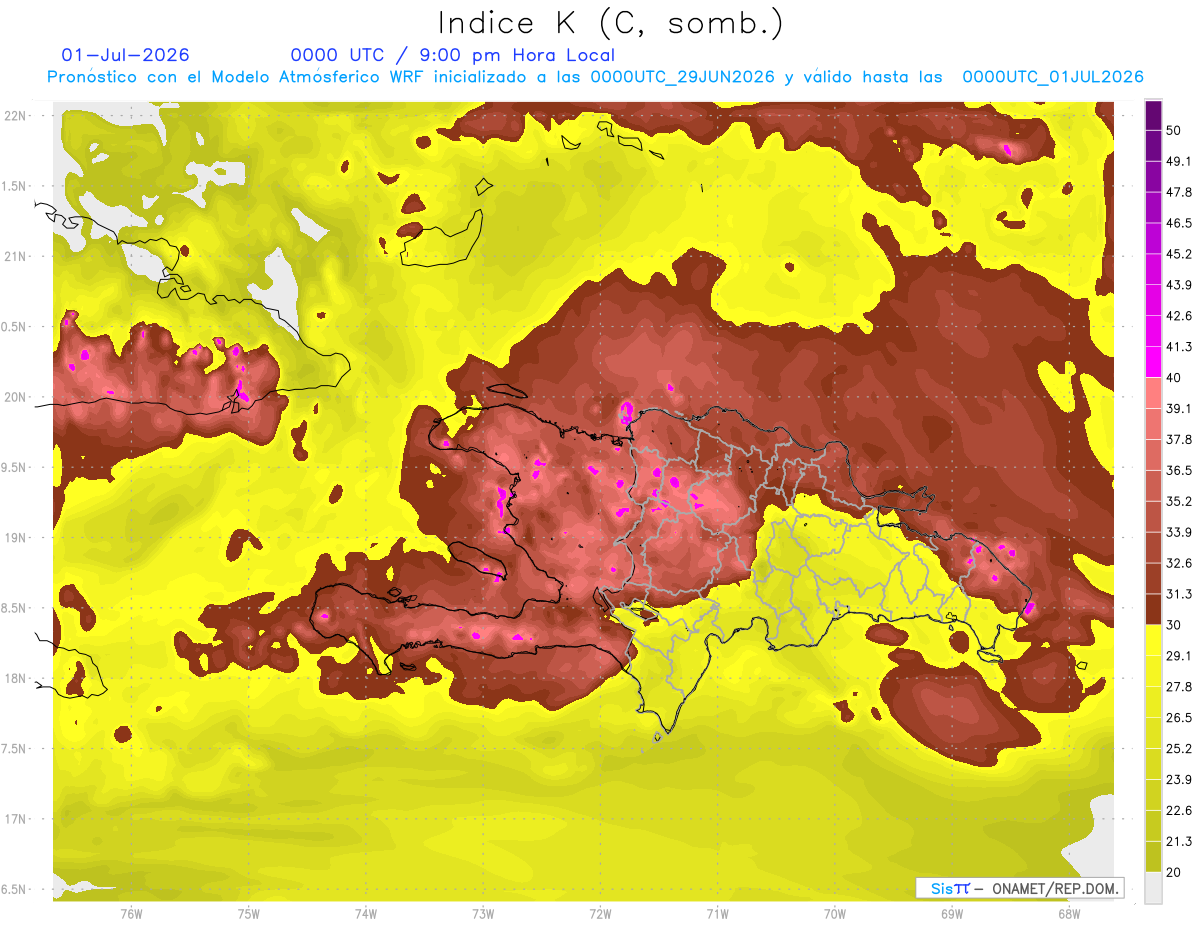Click the color scale value "49.1"
The image size is (1200, 927).
[x=1179, y=161]
